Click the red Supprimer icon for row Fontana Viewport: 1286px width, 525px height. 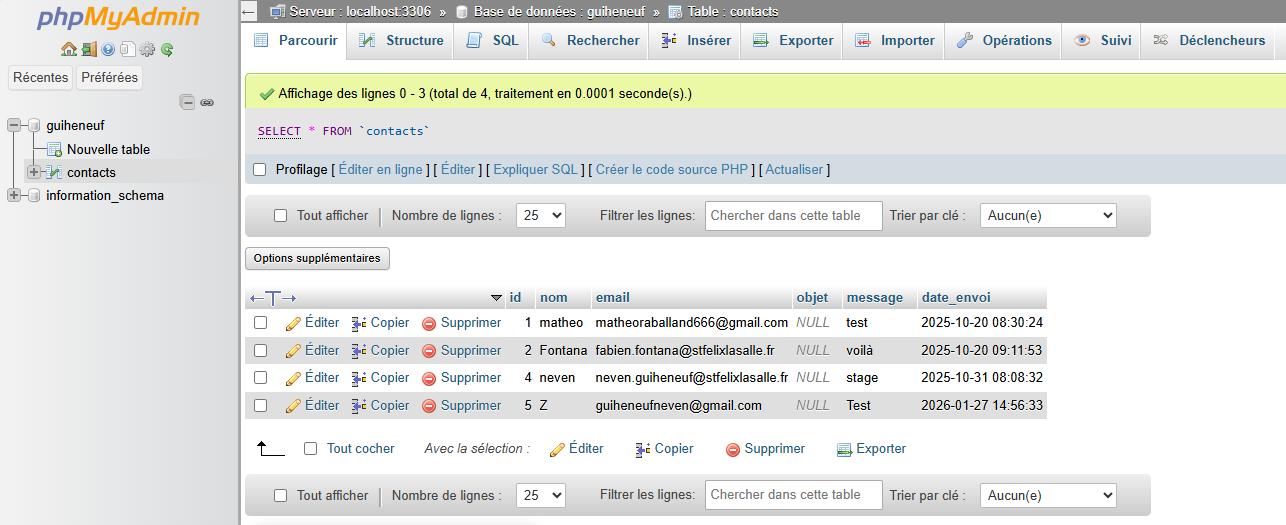point(429,351)
